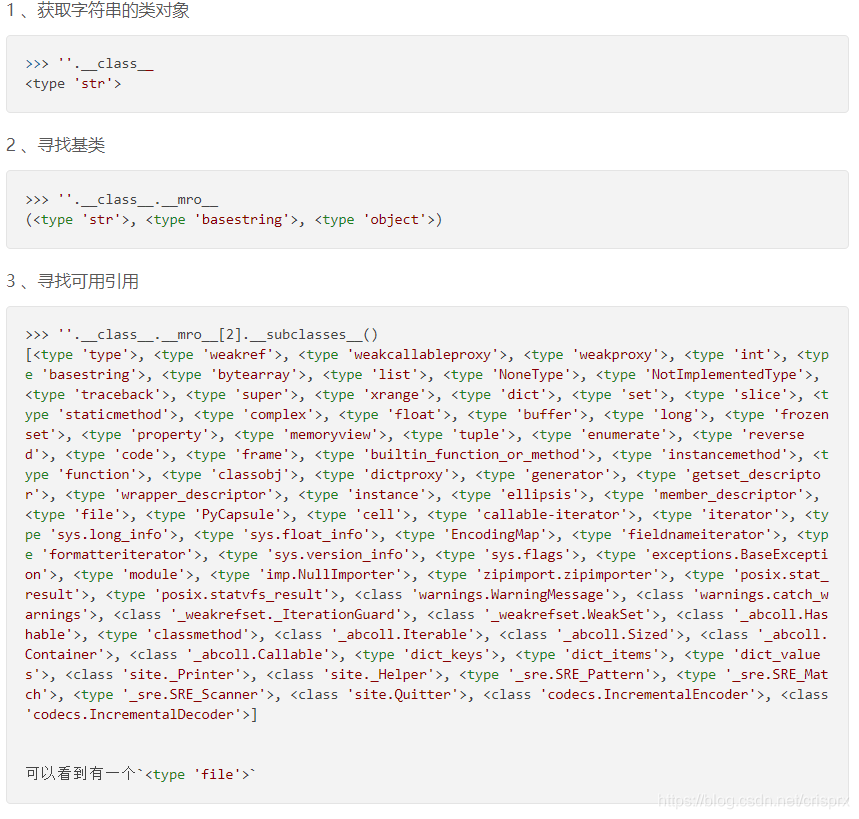Click <type 'weakcallableproxy'> in the subclasses list
This screenshot has height=819, width=859.
pos(403,354)
